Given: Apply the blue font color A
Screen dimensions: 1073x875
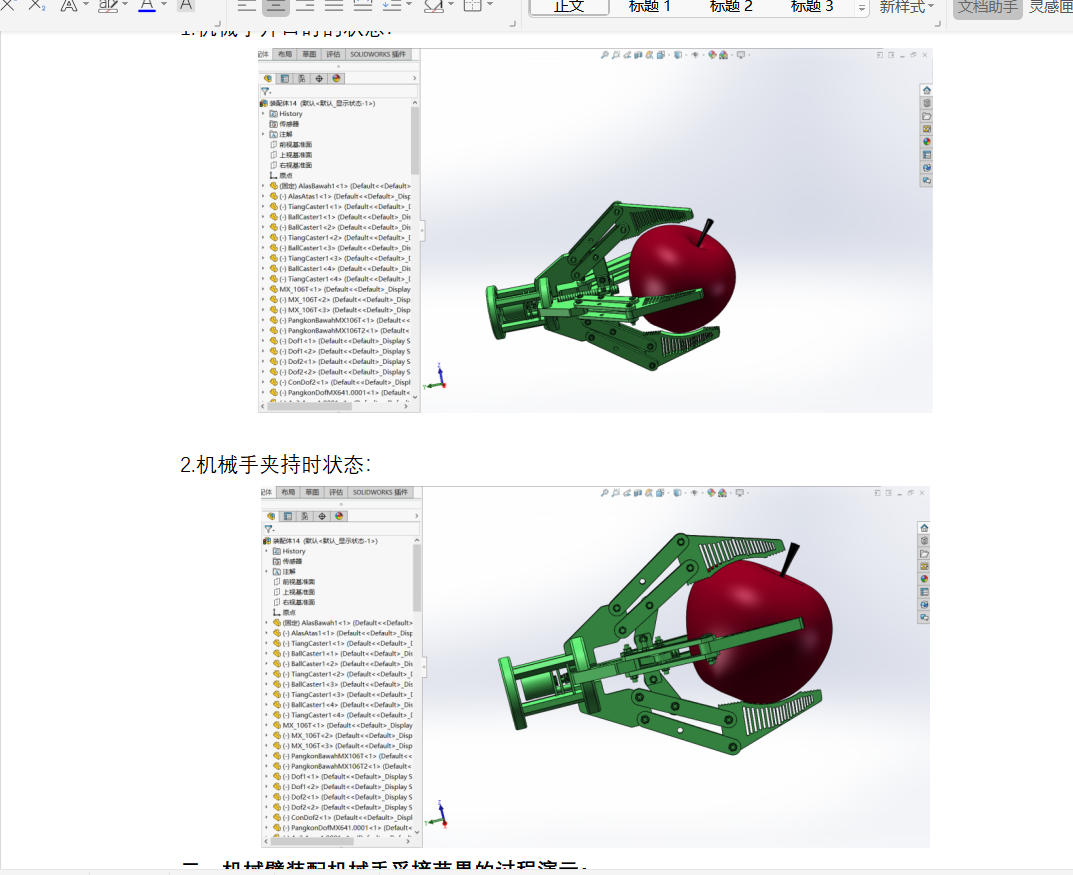Looking at the screenshot, I should (146, 5).
